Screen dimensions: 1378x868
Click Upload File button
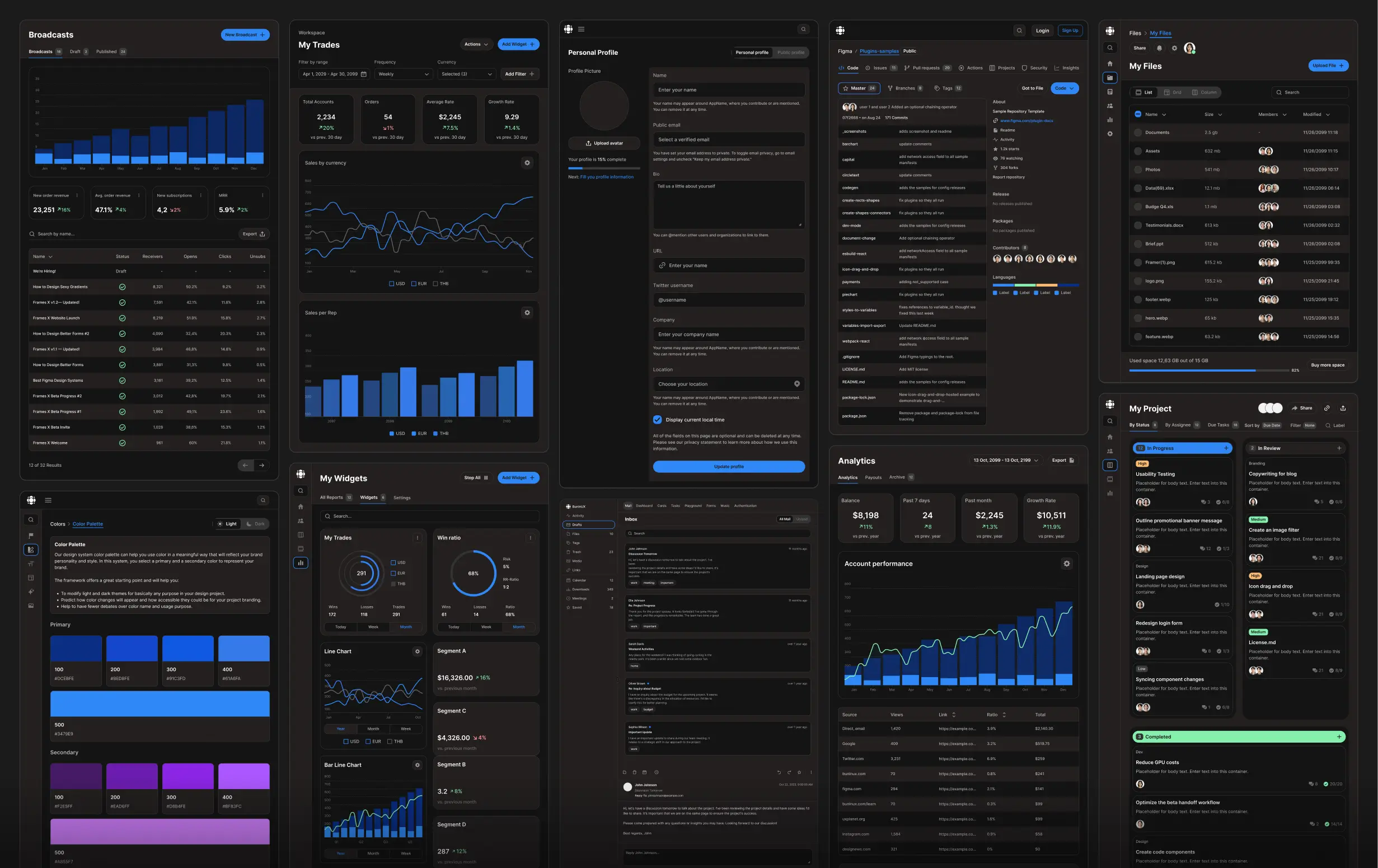click(x=1328, y=66)
